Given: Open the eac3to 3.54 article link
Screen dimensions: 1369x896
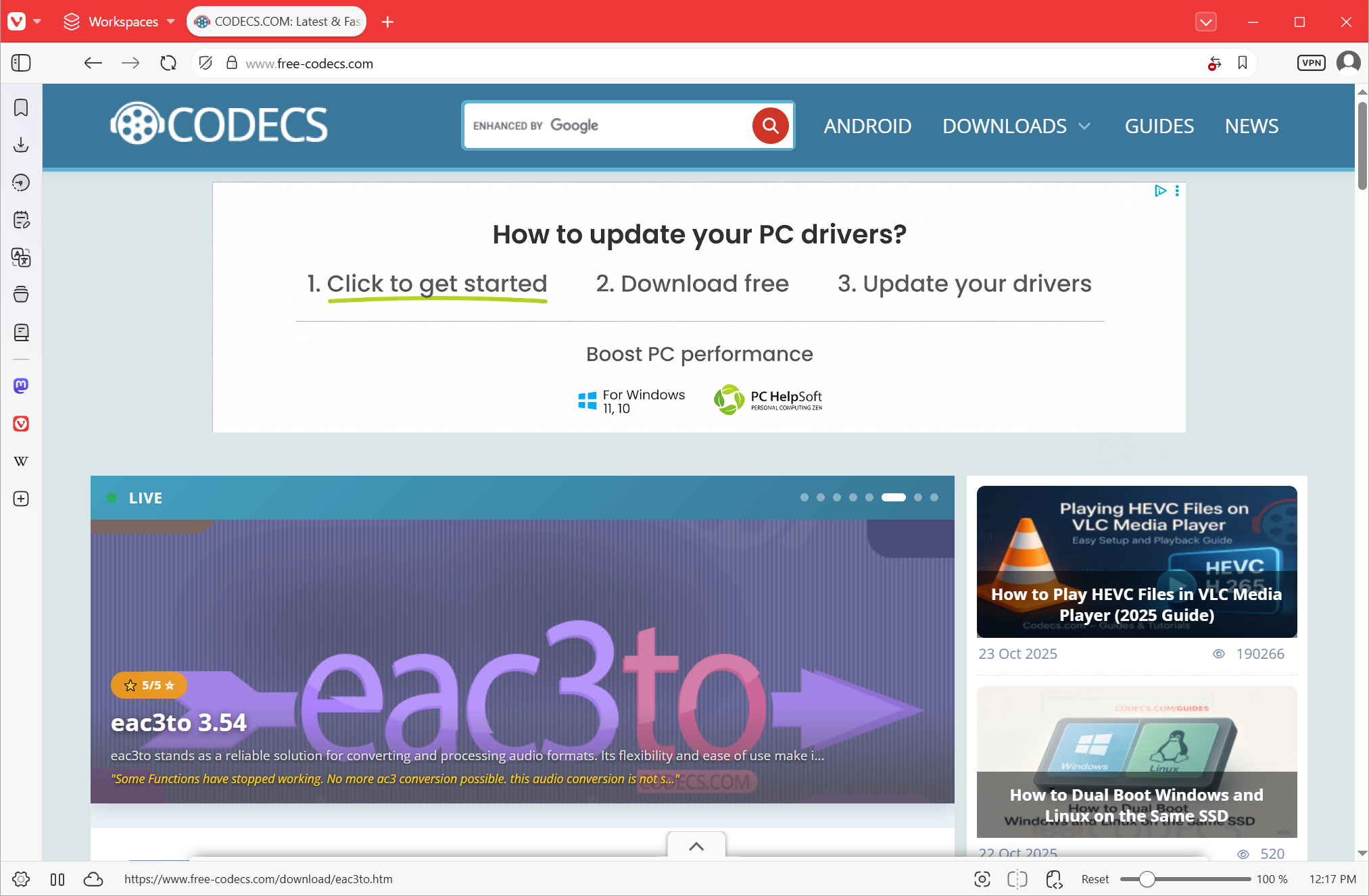Looking at the screenshot, I should tap(178, 723).
